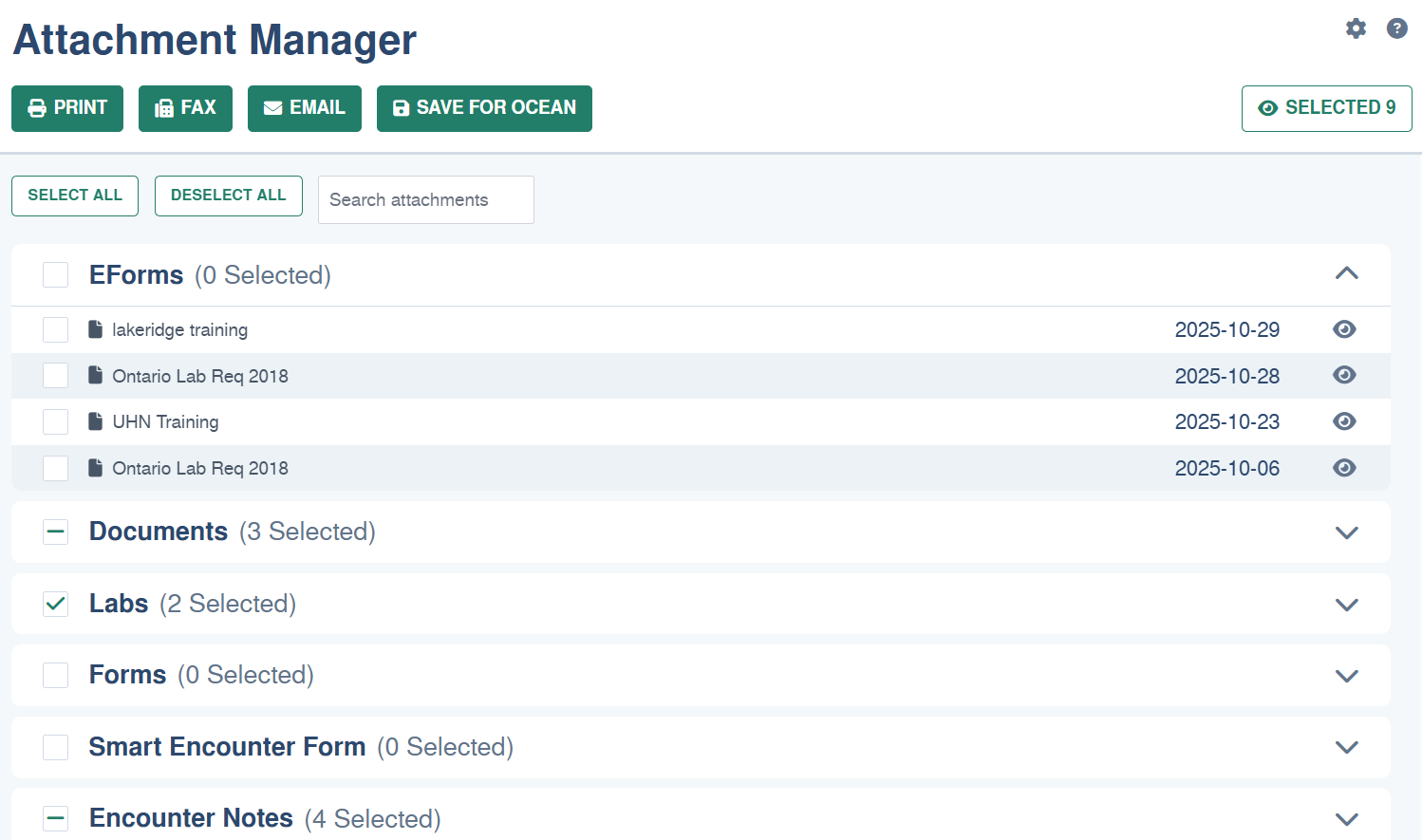Collapse the EForms section chevron
The width and height of the screenshot is (1422, 840).
[1346, 274]
